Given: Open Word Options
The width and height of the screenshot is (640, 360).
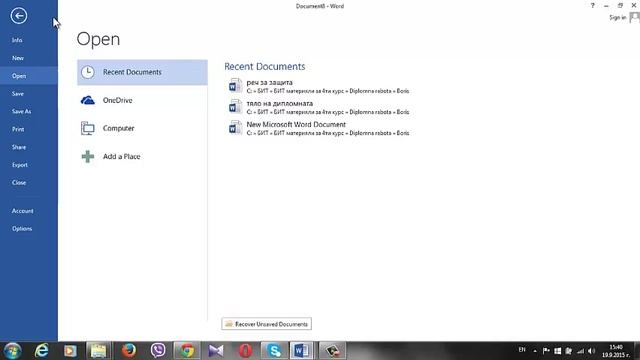Looking at the screenshot, I should click(22, 229).
